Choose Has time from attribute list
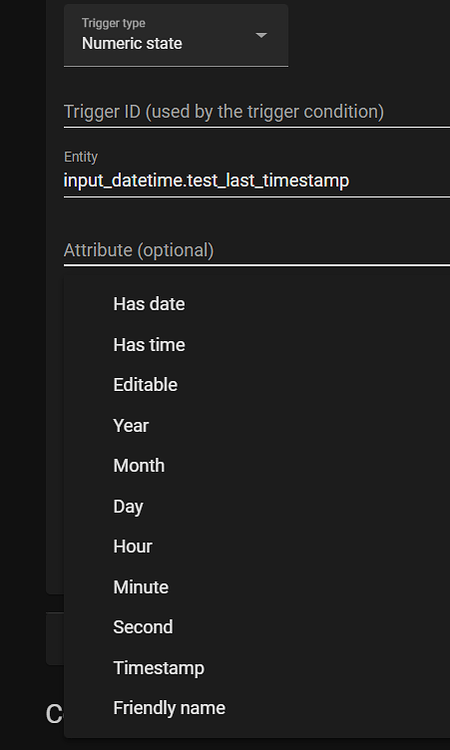This screenshot has width=450, height=750. [x=257, y=344]
